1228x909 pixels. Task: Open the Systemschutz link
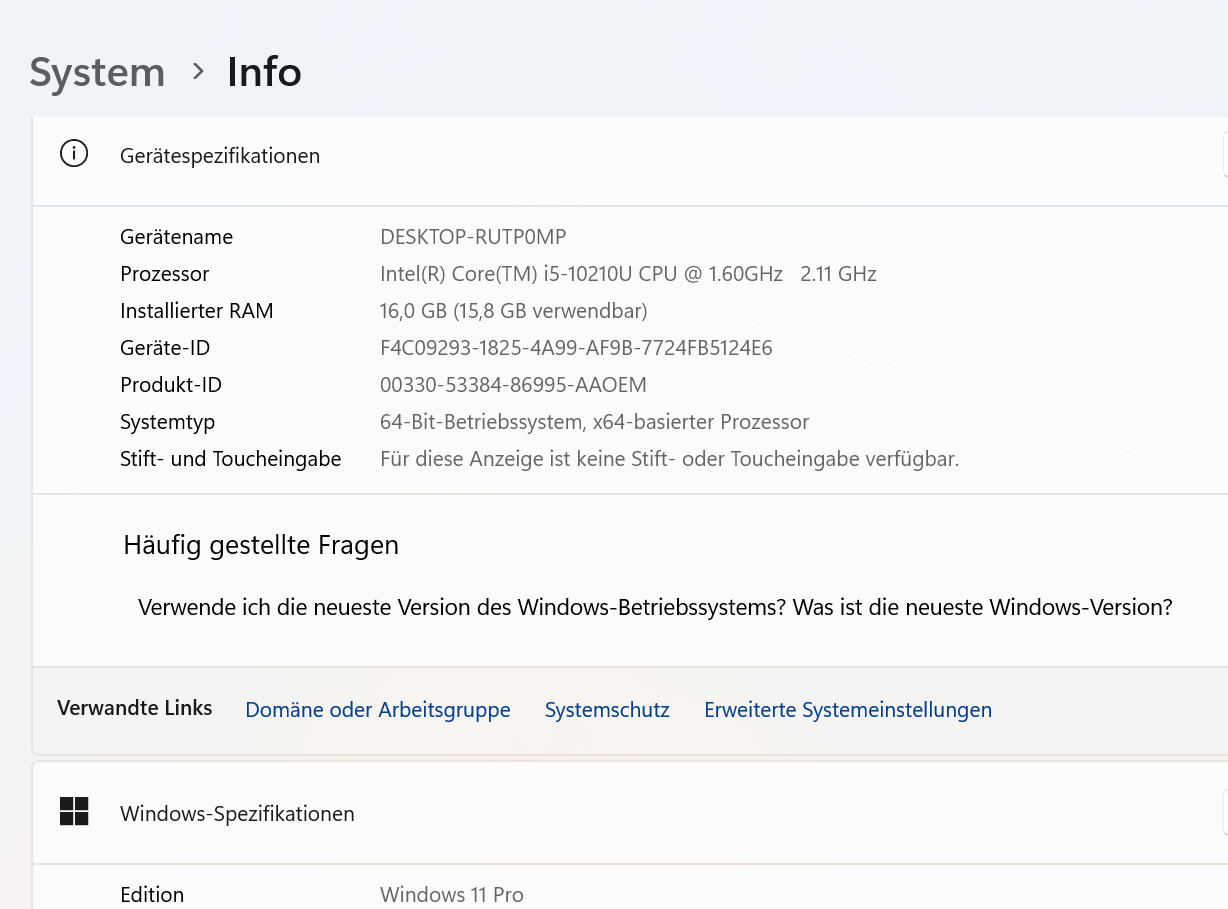coord(607,710)
